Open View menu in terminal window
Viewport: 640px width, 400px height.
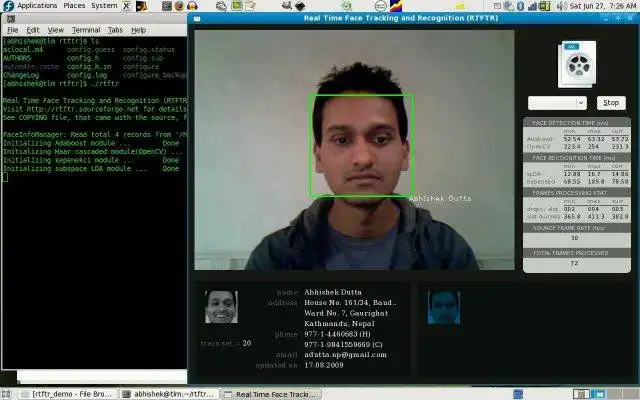pyautogui.click(x=56, y=30)
